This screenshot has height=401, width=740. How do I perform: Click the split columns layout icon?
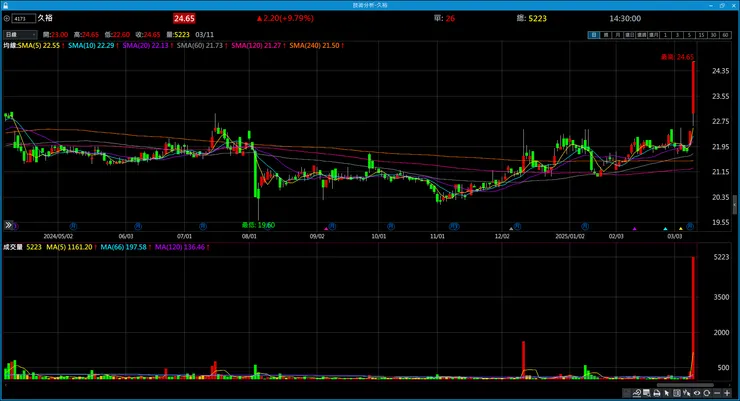pos(677,393)
